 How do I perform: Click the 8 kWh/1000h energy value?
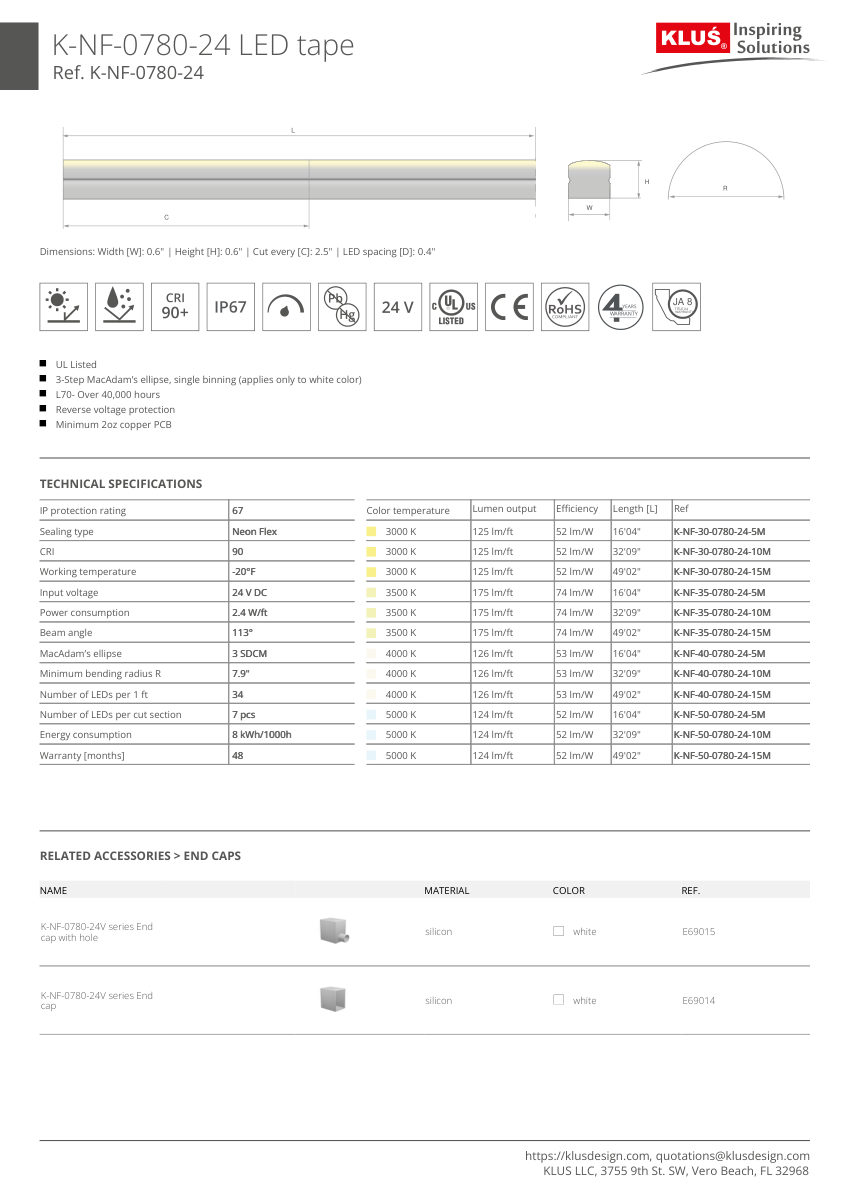[261, 735]
